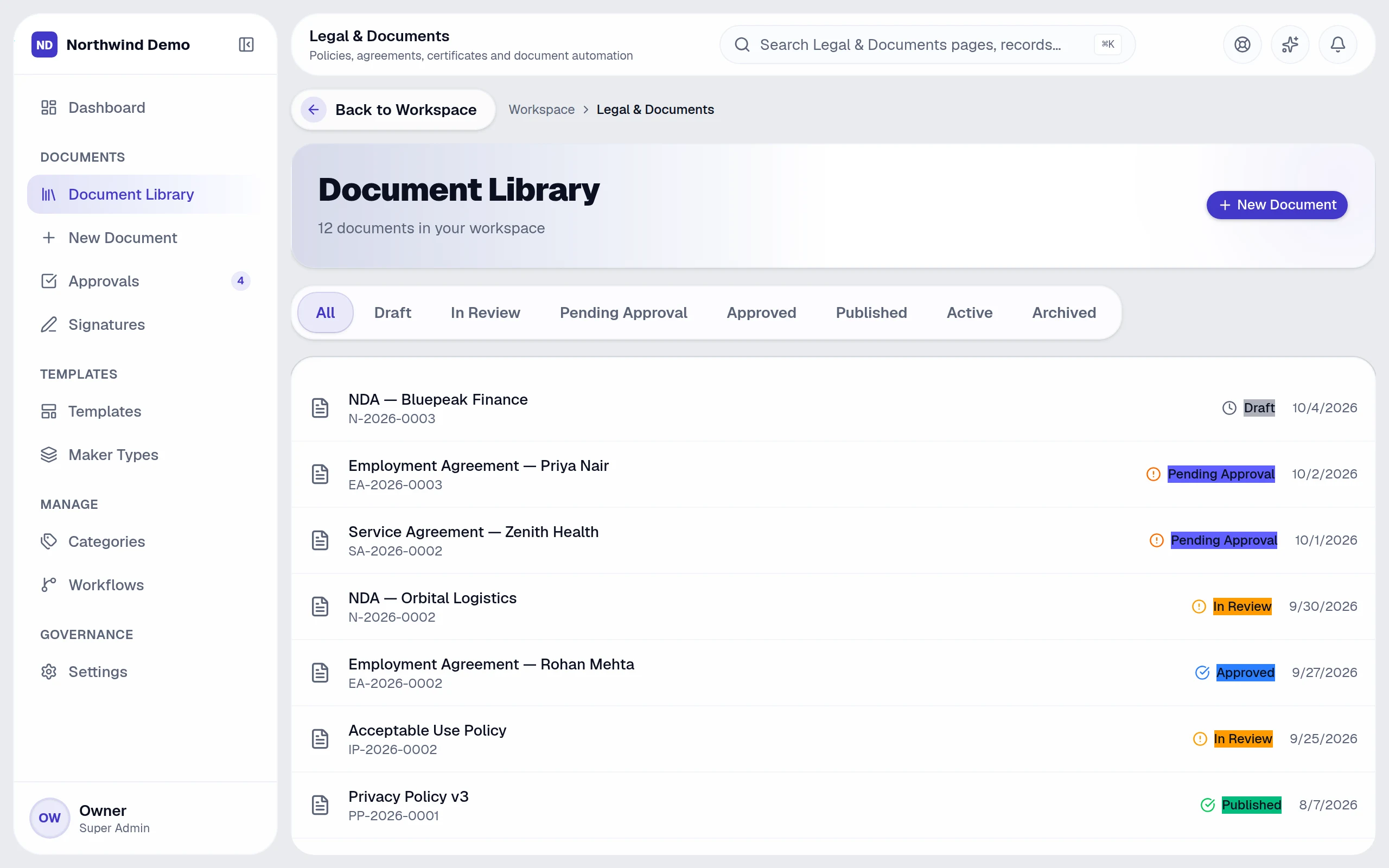Image resolution: width=1389 pixels, height=868 pixels.
Task: Click warning icon on Priya Nair row
Action: click(1153, 474)
